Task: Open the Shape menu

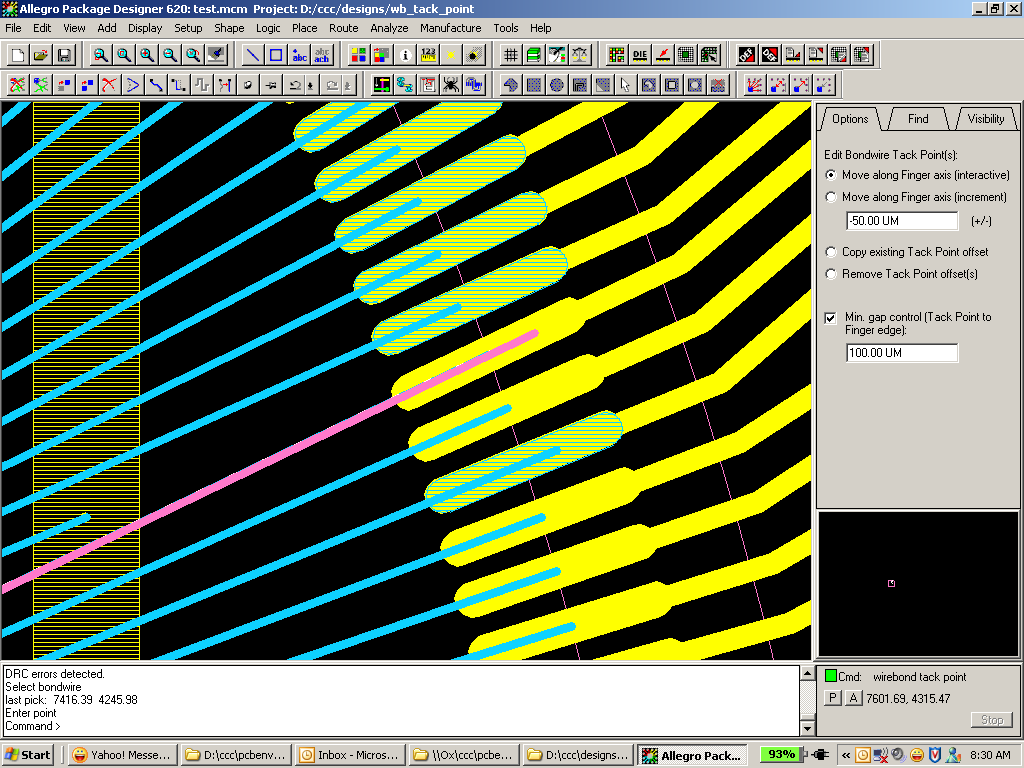Action: tap(229, 28)
